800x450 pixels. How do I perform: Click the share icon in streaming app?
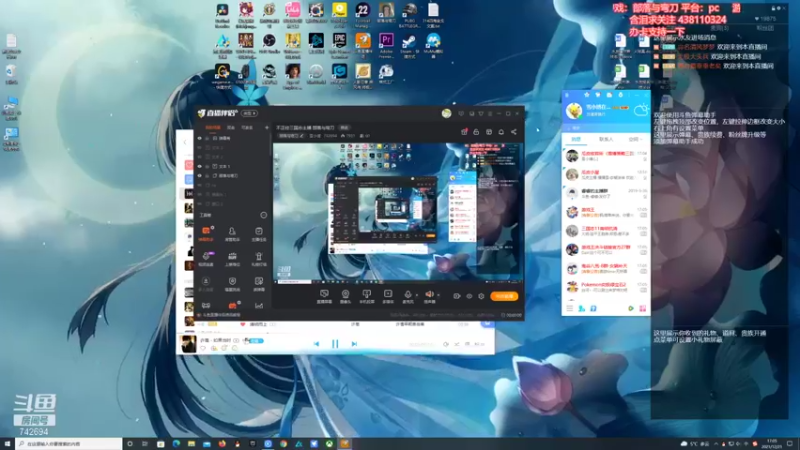coord(514,132)
